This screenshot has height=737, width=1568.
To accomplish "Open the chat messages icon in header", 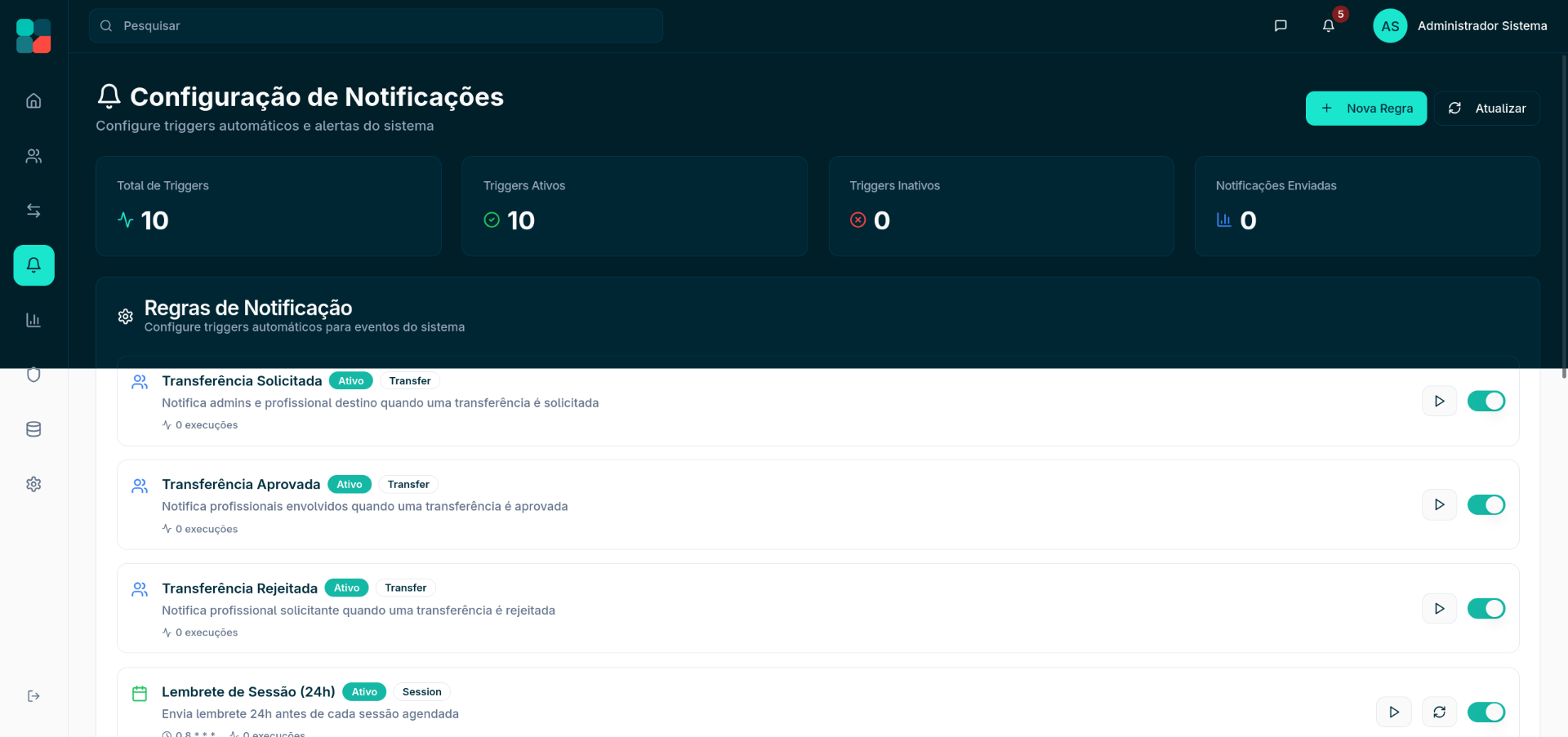I will click(x=1281, y=26).
